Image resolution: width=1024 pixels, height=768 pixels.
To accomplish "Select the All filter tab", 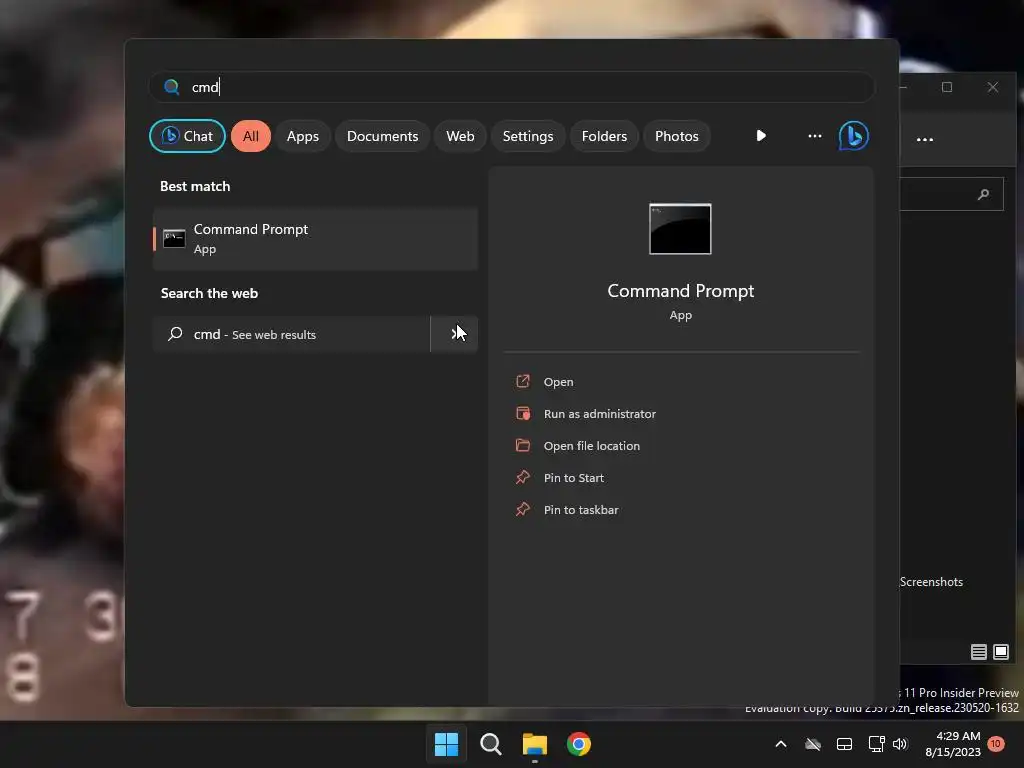I will pyautogui.click(x=251, y=136).
